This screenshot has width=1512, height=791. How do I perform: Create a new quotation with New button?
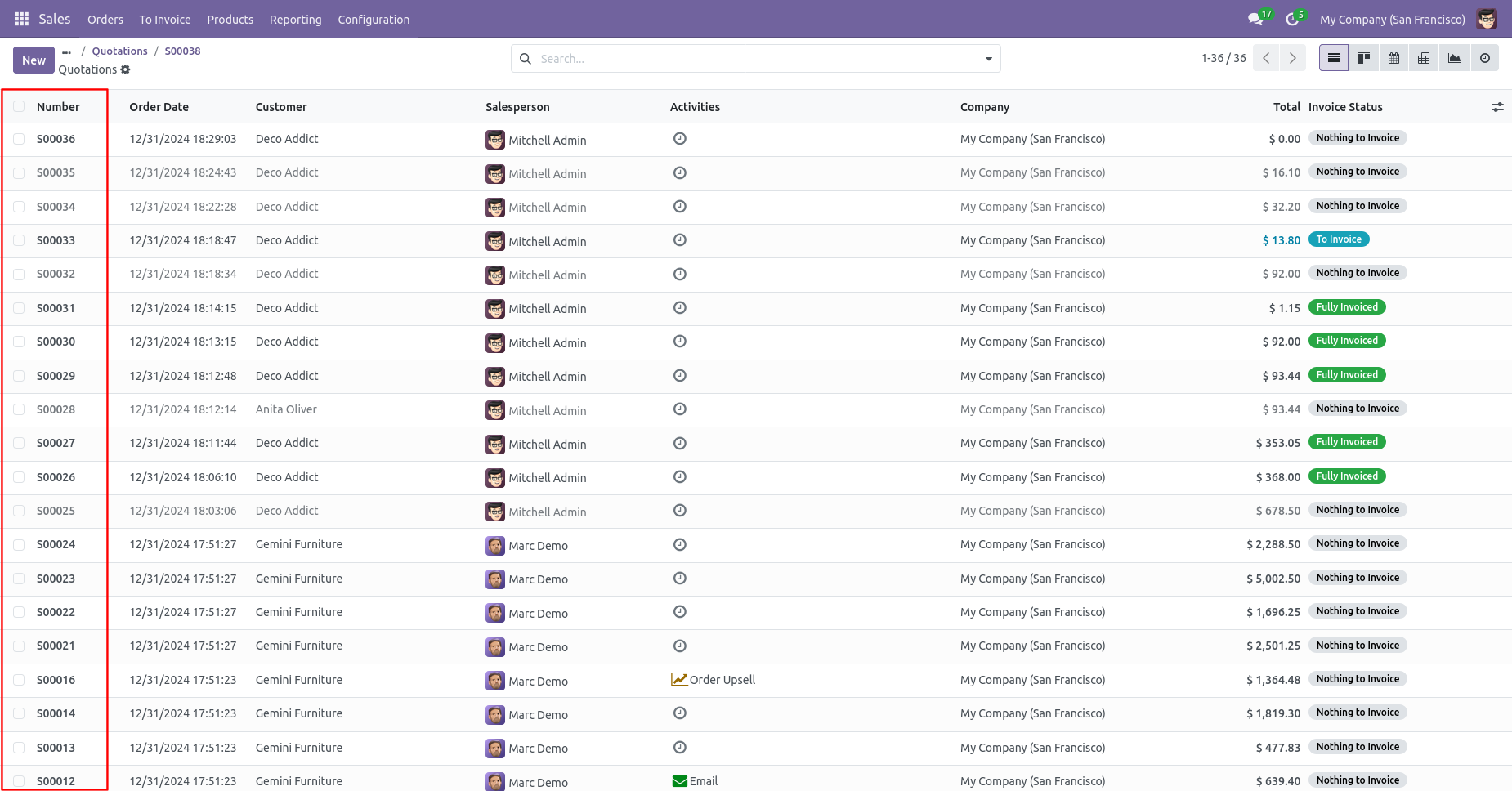(34, 60)
